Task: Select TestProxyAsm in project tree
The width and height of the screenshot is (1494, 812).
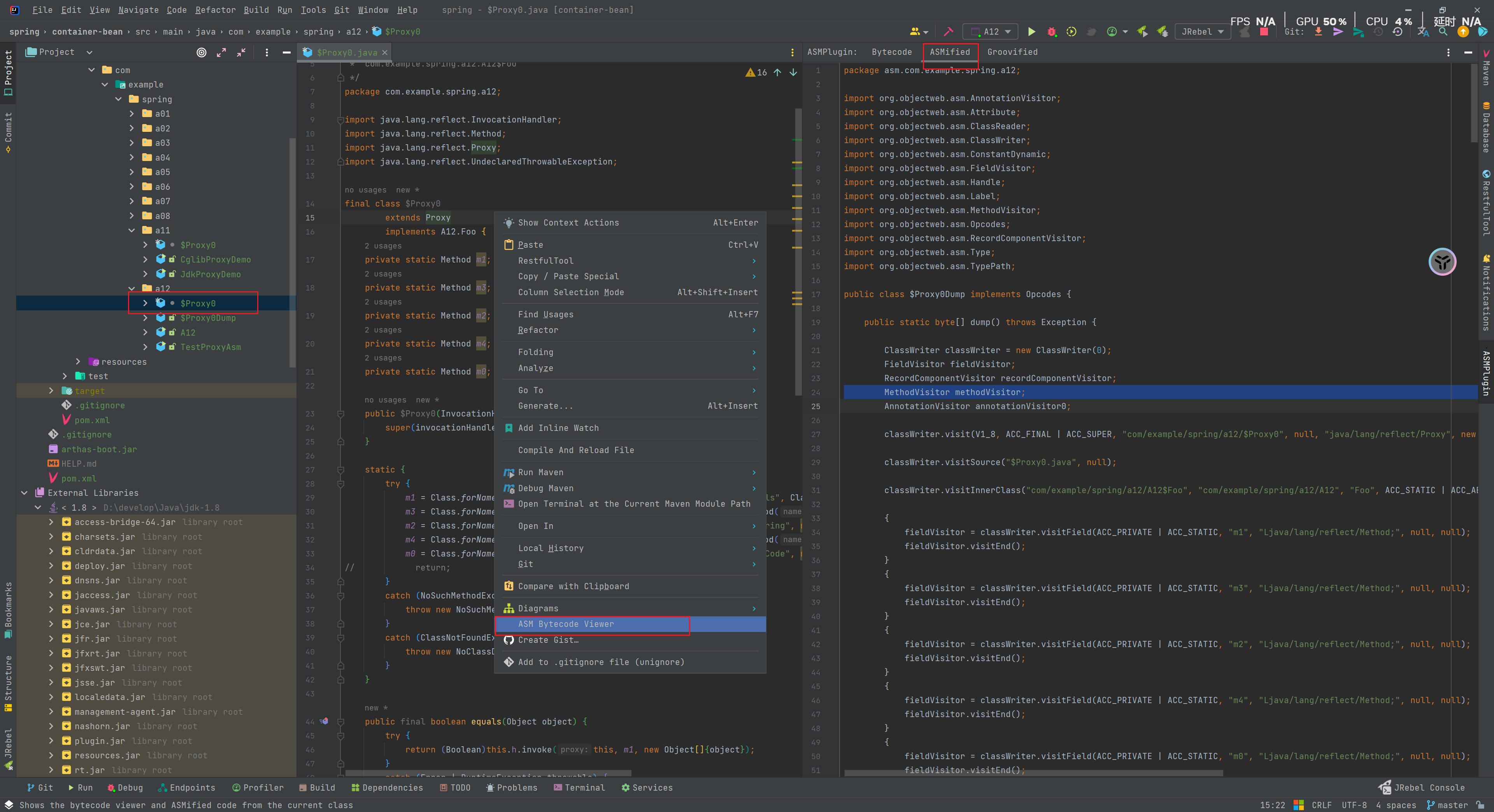Action: (x=210, y=347)
